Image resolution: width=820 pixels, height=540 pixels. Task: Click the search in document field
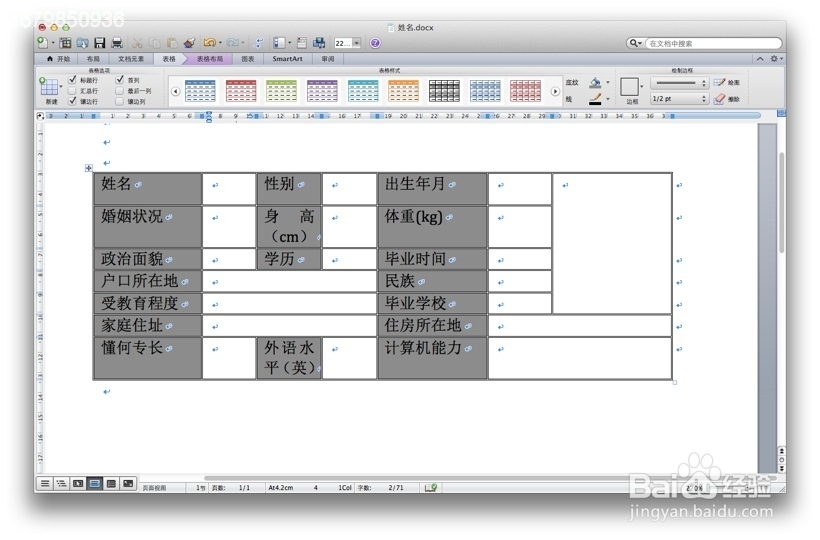point(712,43)
